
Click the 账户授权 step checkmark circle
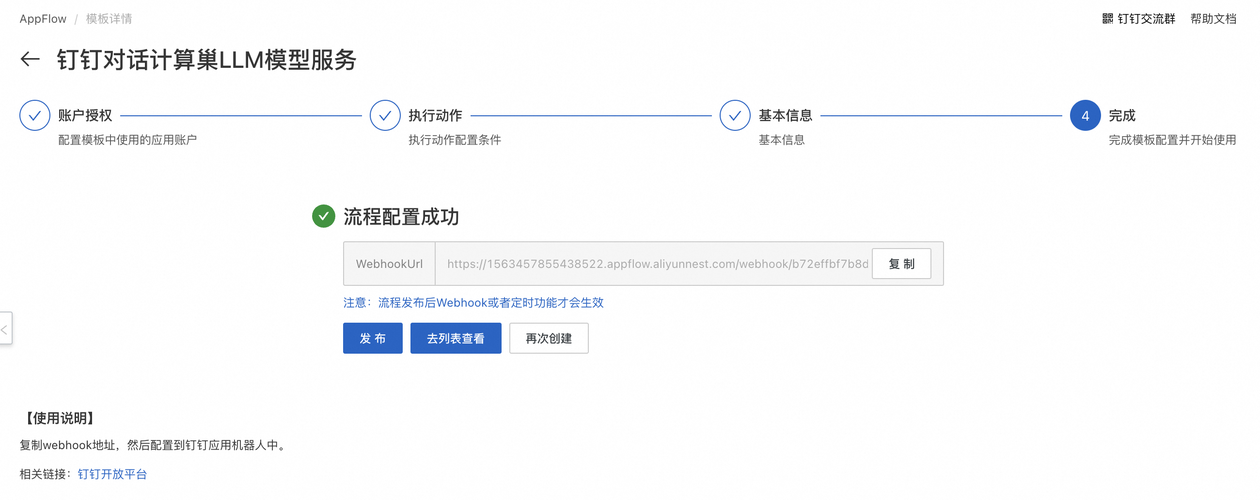(35, 115)
